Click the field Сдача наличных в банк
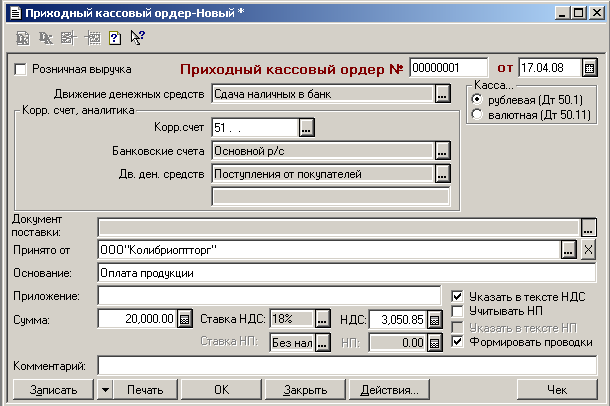Image resolution: width=610 pixels, height=406 pixels. [x=323, y=94]
